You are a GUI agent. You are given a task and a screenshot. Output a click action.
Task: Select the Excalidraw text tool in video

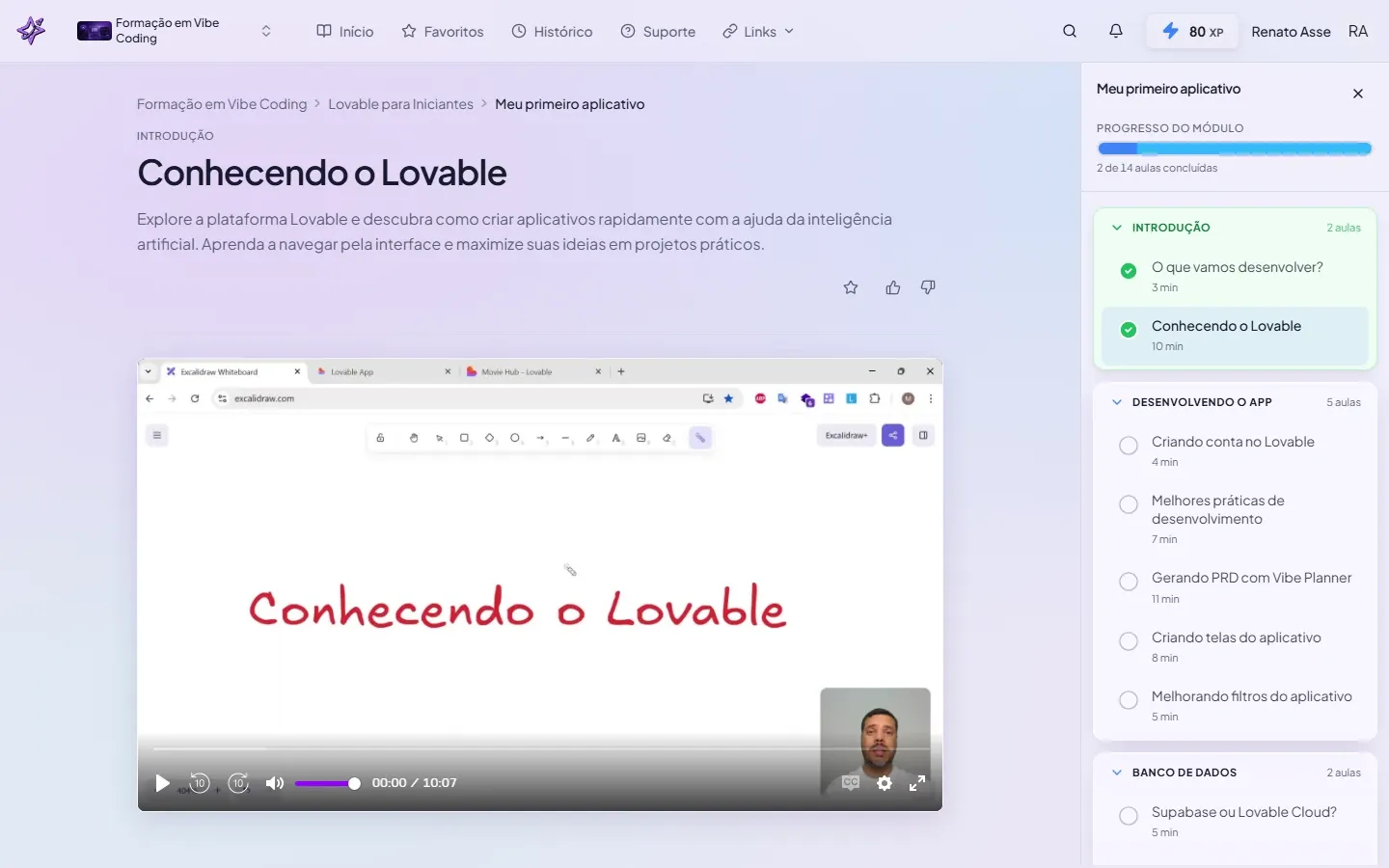(616, 438)
